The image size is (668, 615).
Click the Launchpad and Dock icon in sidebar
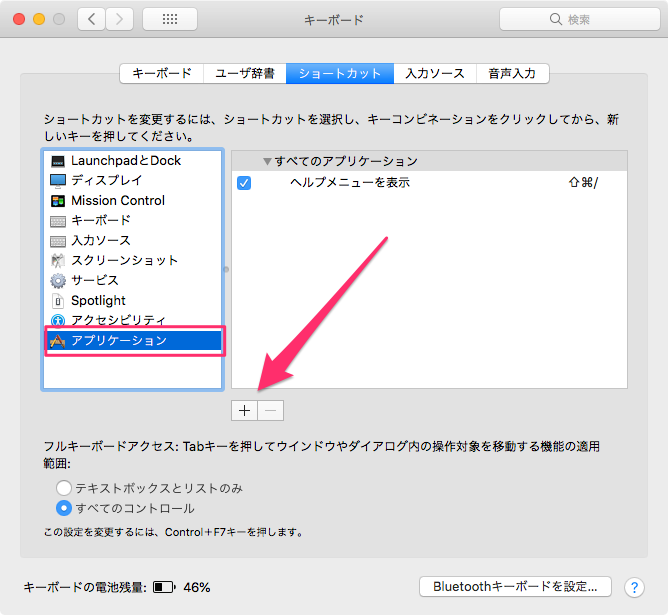[x=58, y=161]
